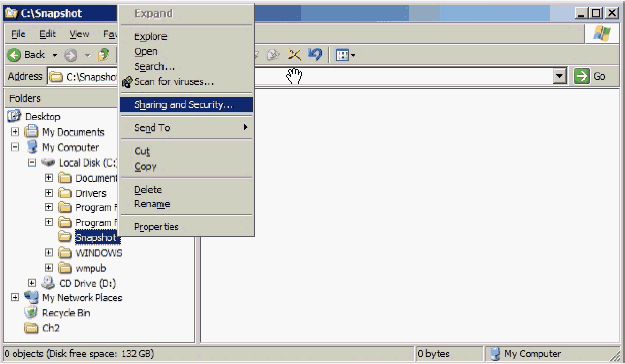Screen dimensions: 625x364
Task: Select the My Computer icon
Action: tap(32, 147)
